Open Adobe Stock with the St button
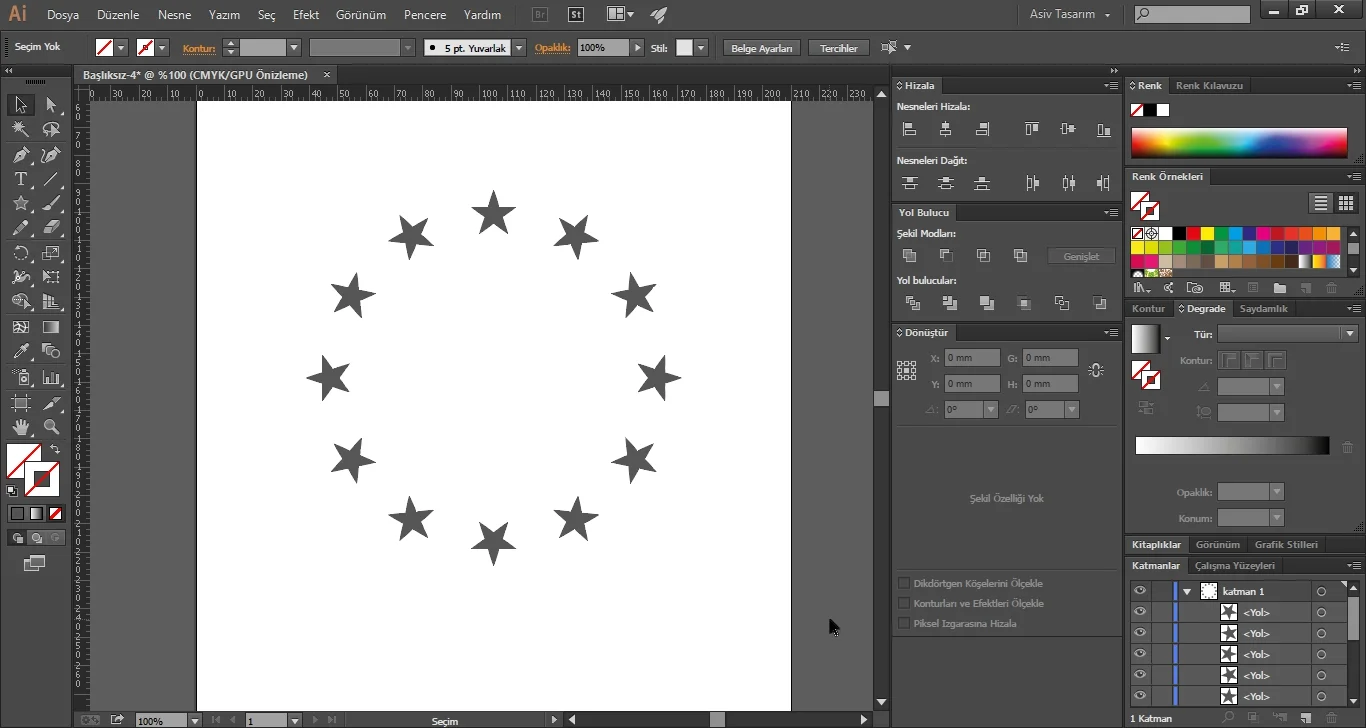This screenshot has height=728, width=1366. pos(576,15)
